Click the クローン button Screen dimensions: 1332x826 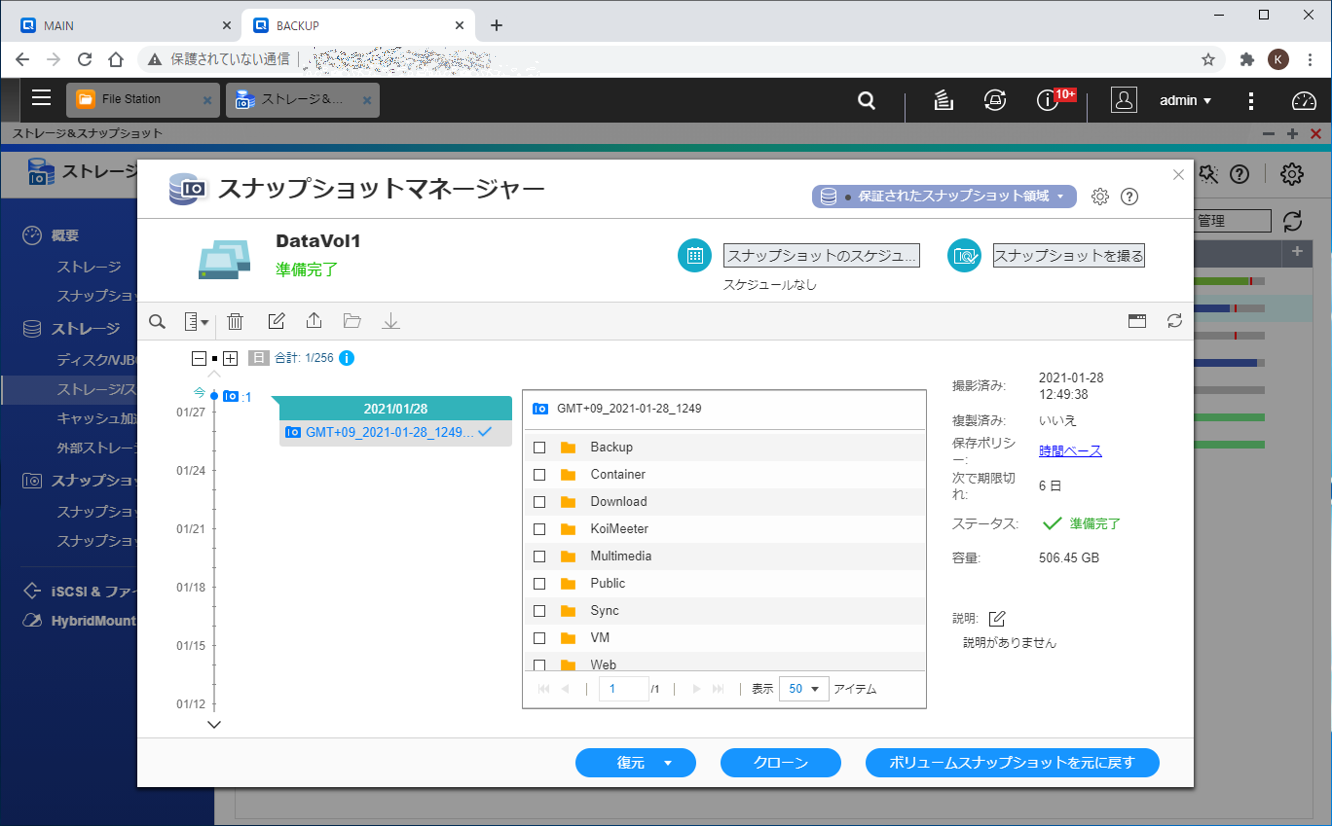pyautogui.click(x=780, y=763)
